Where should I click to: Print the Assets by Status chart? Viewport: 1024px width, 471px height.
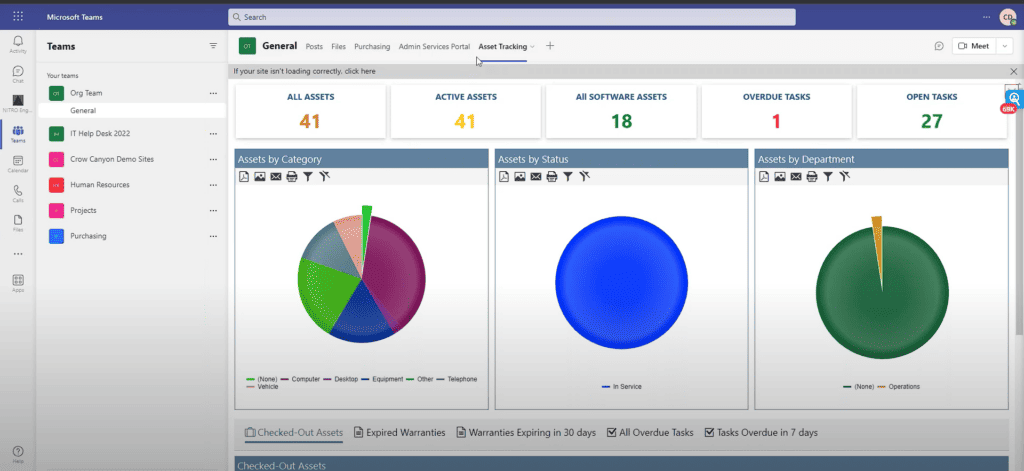(551, 177)
